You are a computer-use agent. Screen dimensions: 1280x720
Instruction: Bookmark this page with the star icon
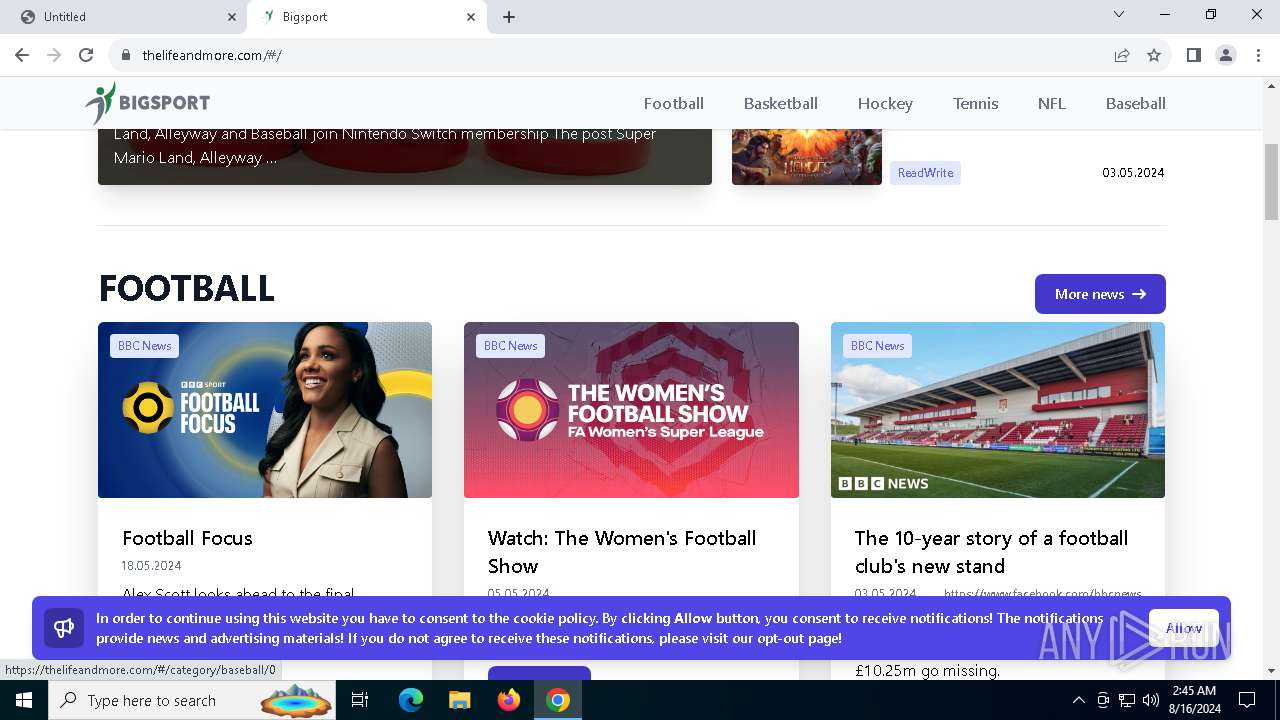click(1154, 55)
